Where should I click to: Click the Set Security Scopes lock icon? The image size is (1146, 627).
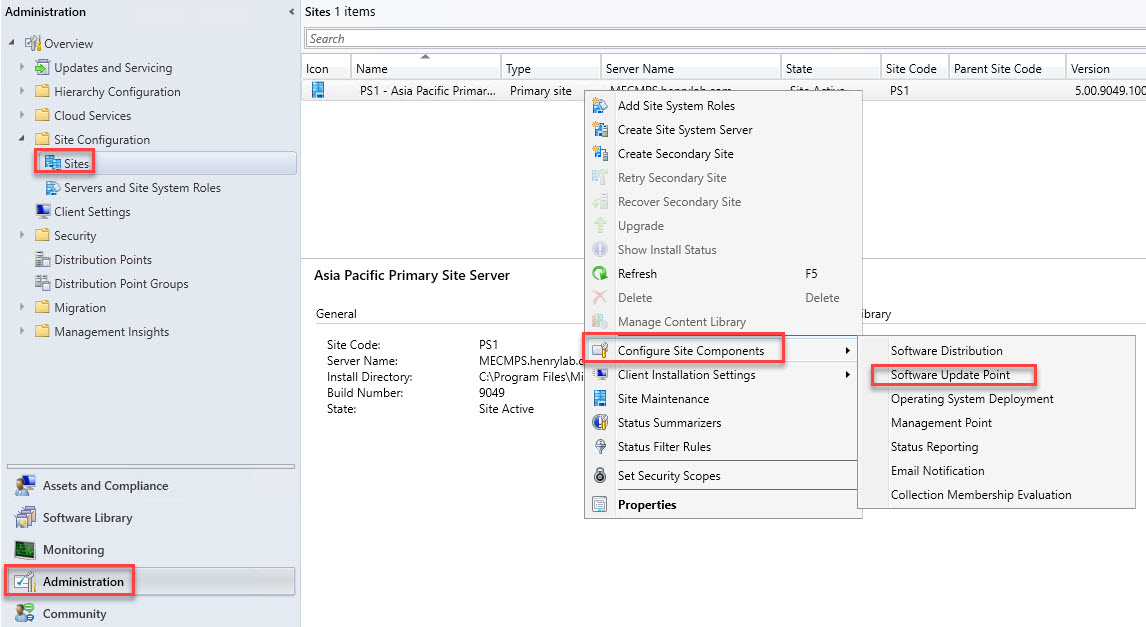click(x=600, y=476)
